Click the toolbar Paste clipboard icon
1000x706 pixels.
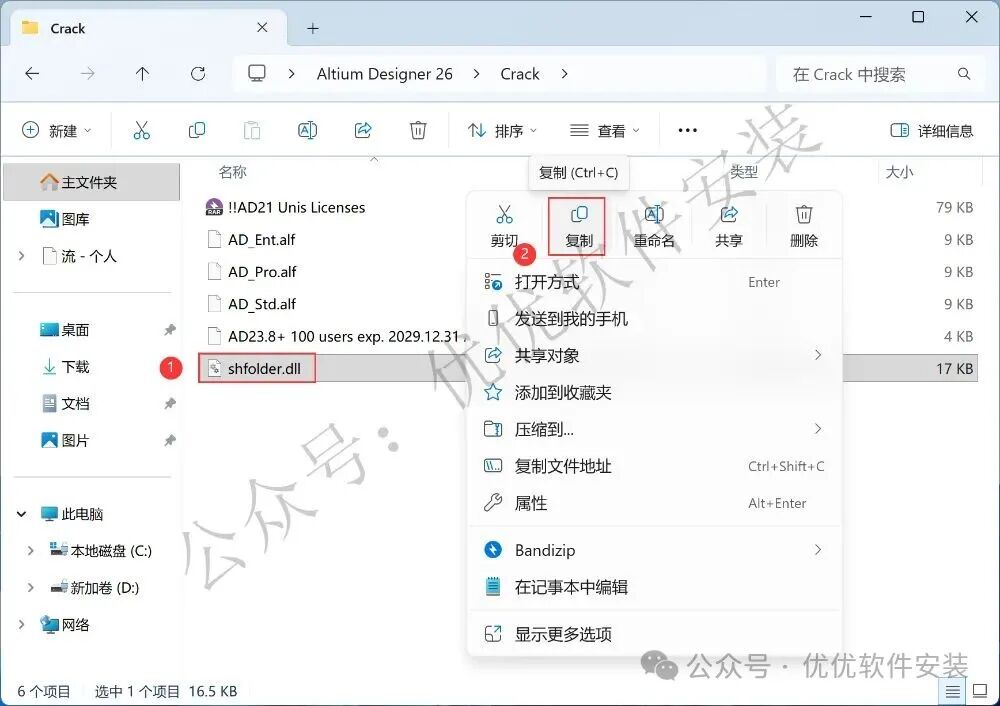click(252, 131)
